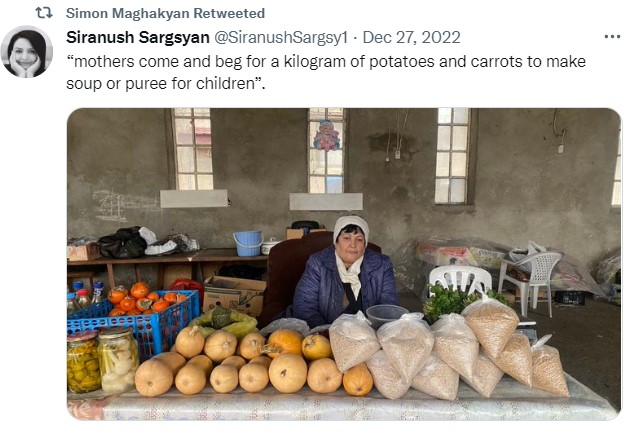The image size is (632, 434).
Task: Click the ellipsis icon right of the date
Action: [612, 37]
